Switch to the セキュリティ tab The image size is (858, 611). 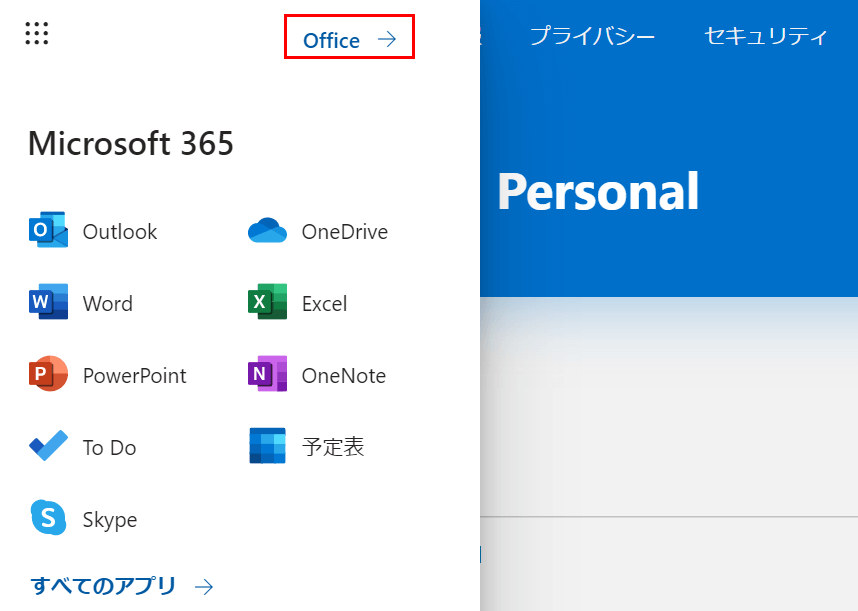tap(765, 36)
